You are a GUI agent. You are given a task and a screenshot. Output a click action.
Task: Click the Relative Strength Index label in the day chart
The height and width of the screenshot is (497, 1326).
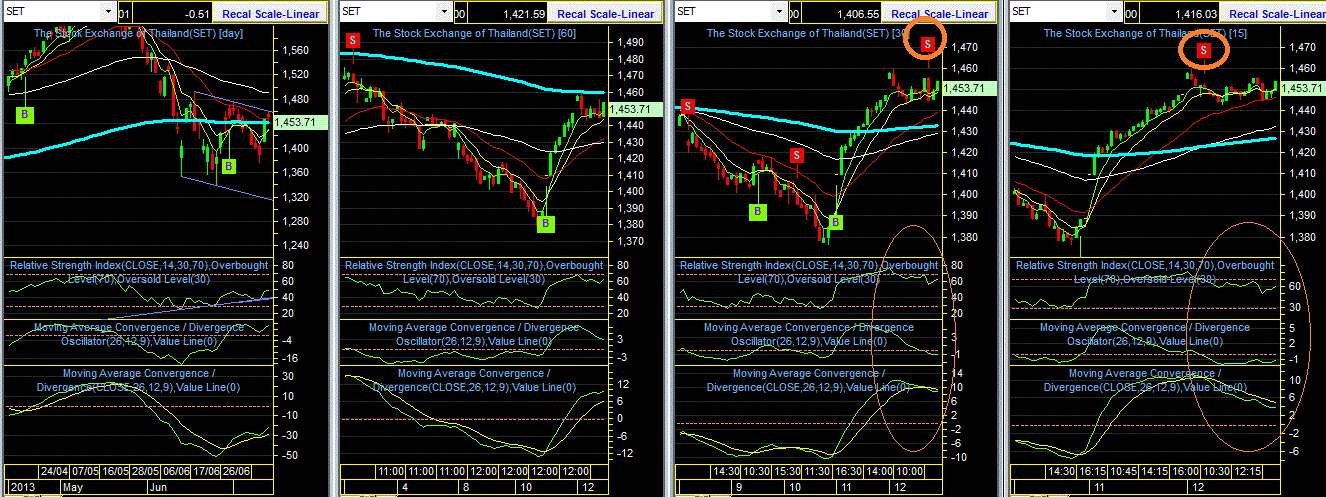pos(137,272)
